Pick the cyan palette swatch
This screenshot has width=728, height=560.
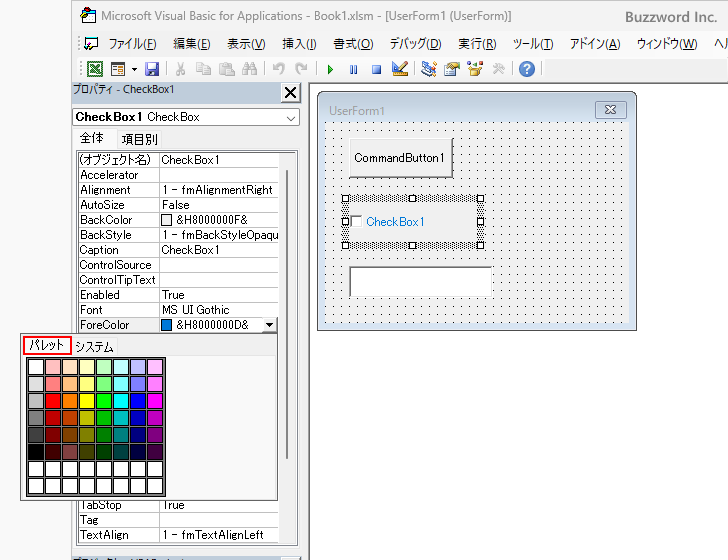121,401
